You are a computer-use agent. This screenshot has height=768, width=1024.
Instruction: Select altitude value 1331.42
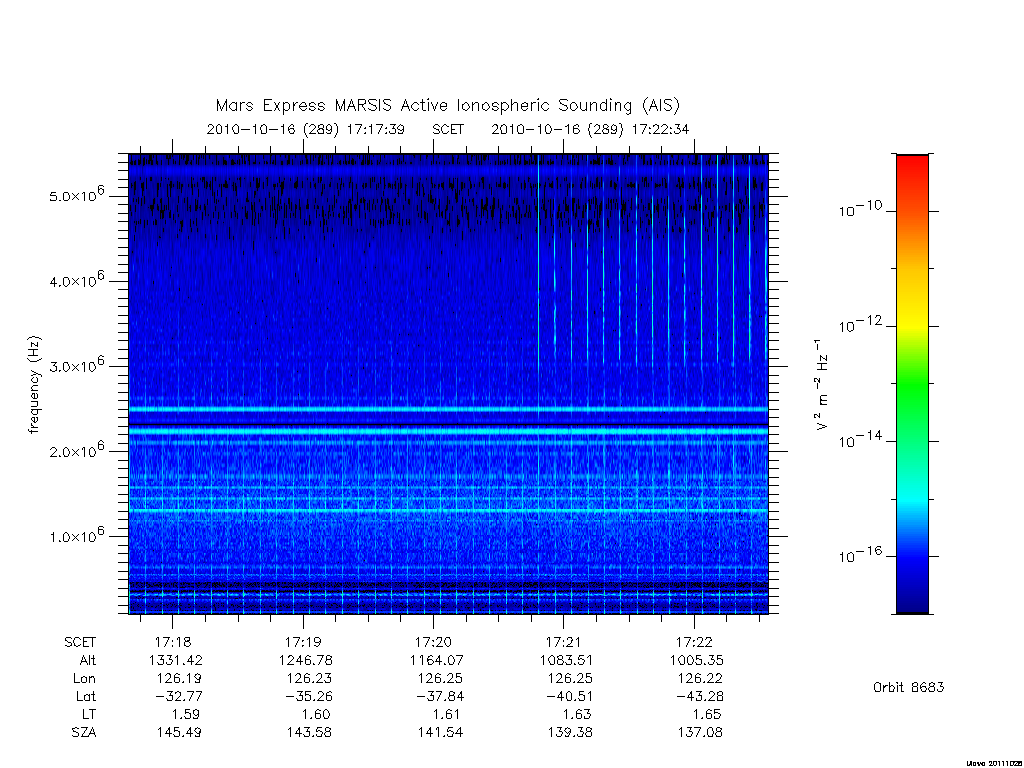(176, 660)
